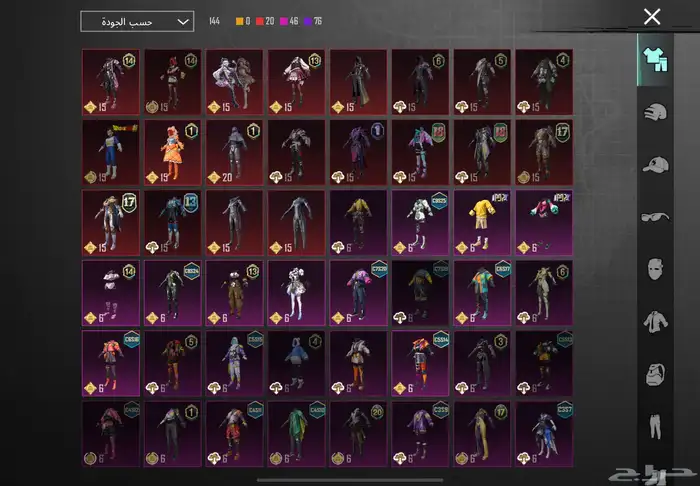Select the outfits category icon
Viewport: 700px width, 486px height.
(x=655, y=59)
